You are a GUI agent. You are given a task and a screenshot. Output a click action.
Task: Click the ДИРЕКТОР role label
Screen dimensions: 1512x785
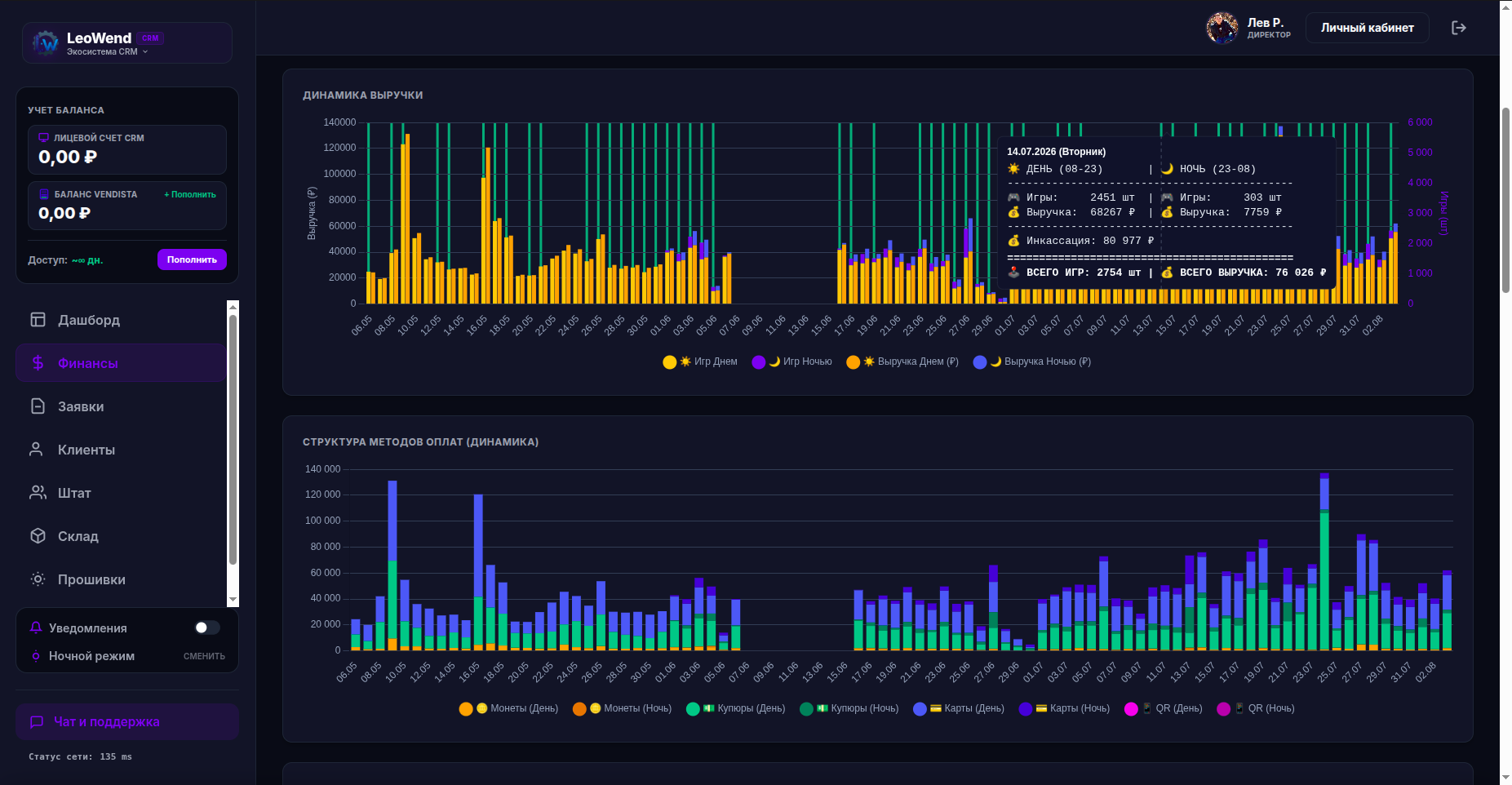tap(1269, 35)
